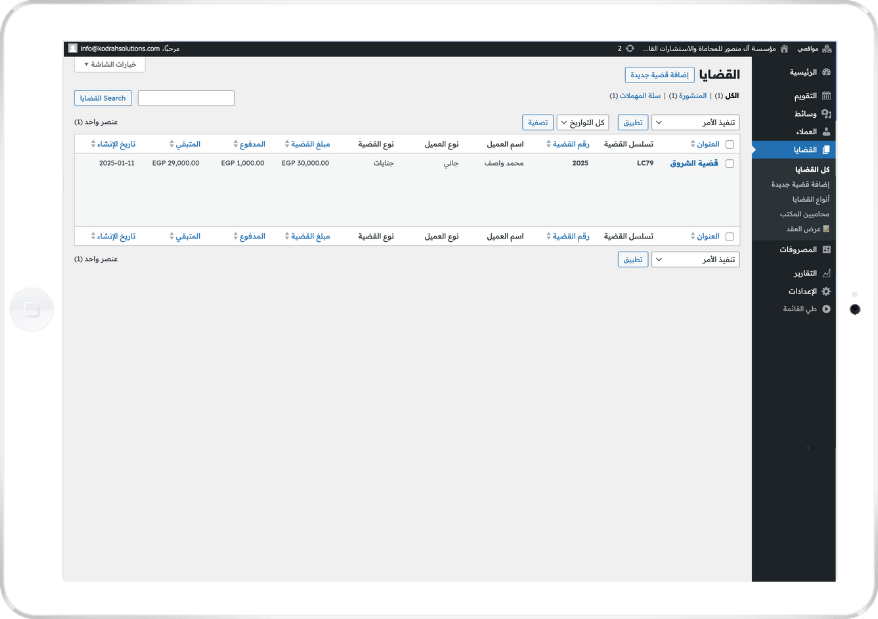Open أنواع القضايا submenu item
Viewport: 878px width, 619px height.
[811, 199]
